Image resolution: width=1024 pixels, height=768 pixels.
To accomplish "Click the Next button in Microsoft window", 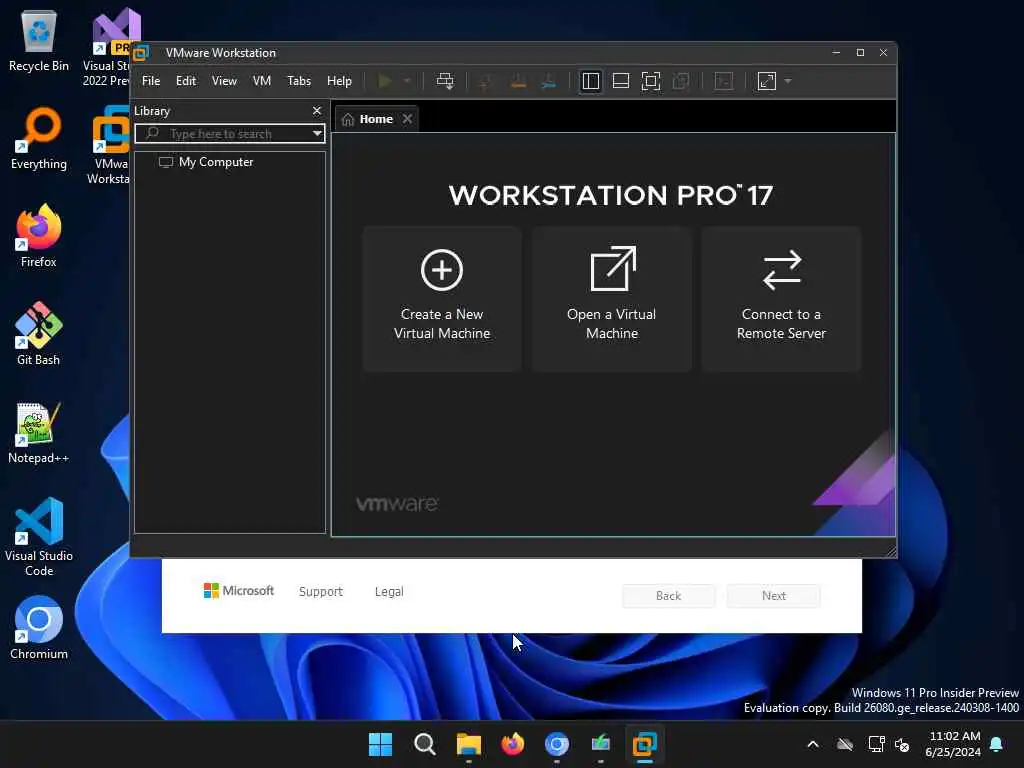I will click(x=774, y=596).
